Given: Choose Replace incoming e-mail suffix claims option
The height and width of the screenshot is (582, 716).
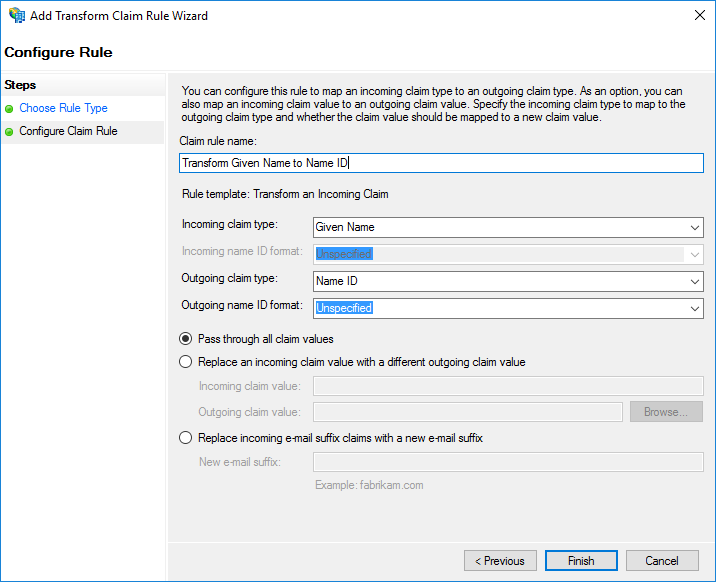Looking at the screenshot, I should (185, 438).
